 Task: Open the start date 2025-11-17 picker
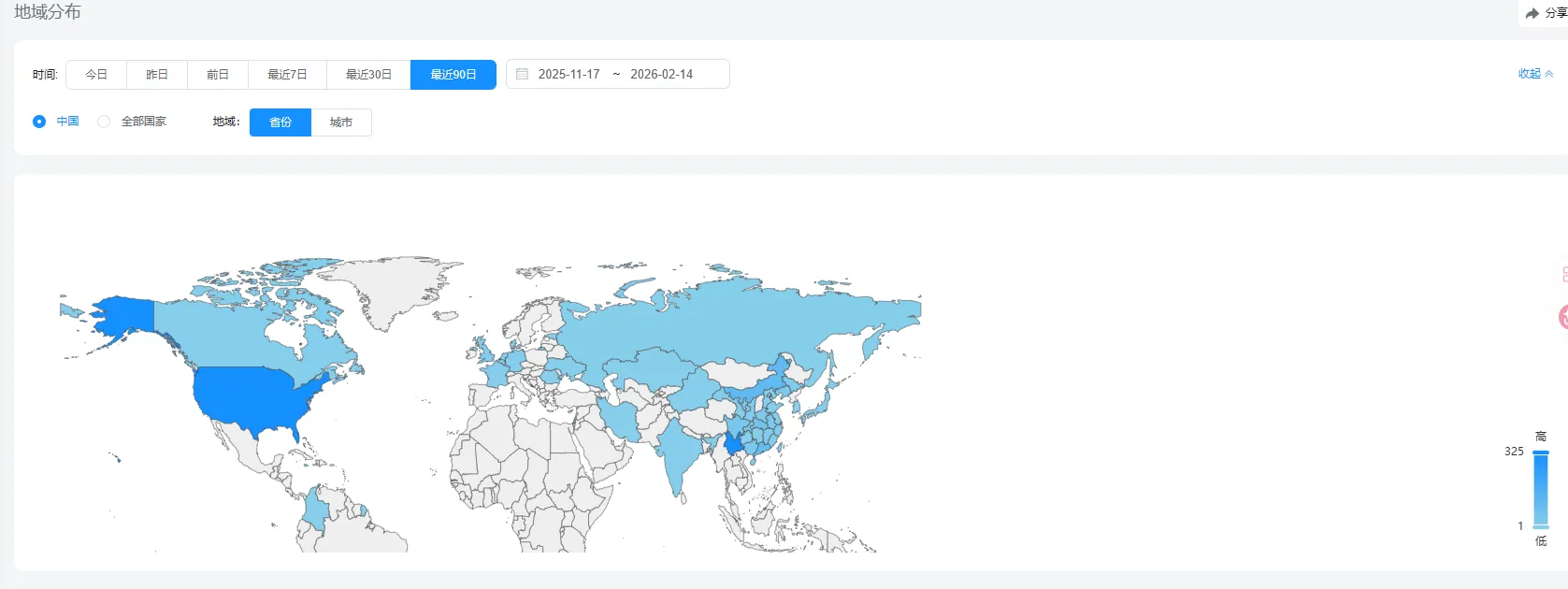(568, 74)
